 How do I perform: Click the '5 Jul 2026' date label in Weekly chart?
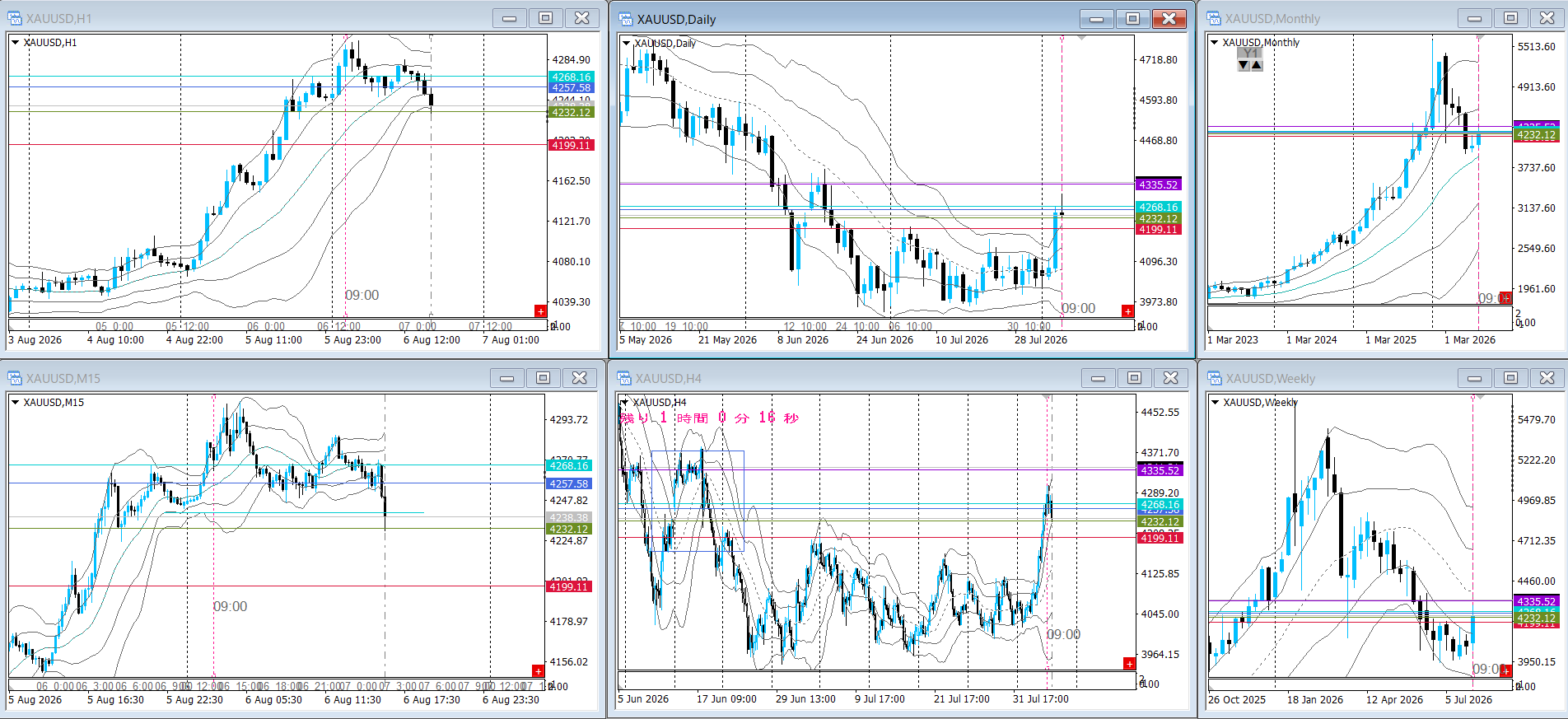pyautogui.click(x=1468, y=699)
